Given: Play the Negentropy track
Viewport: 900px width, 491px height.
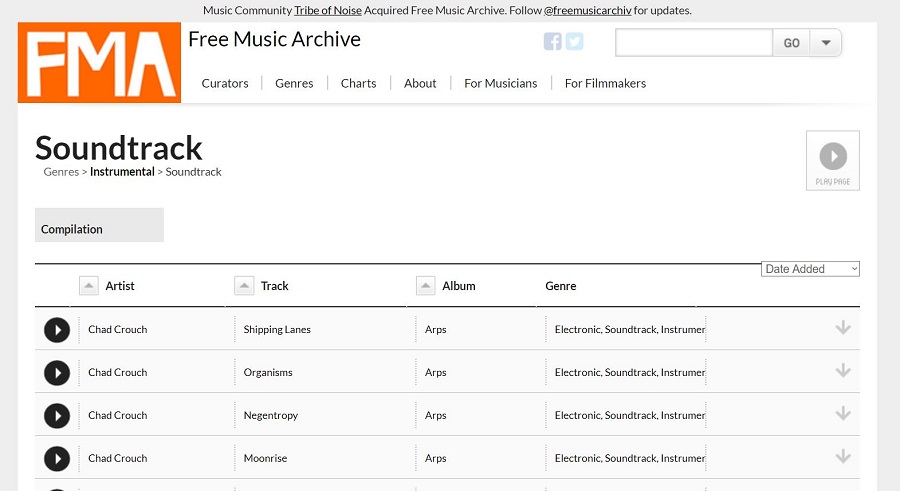Looking at the screenshot, I should [57, 416].
